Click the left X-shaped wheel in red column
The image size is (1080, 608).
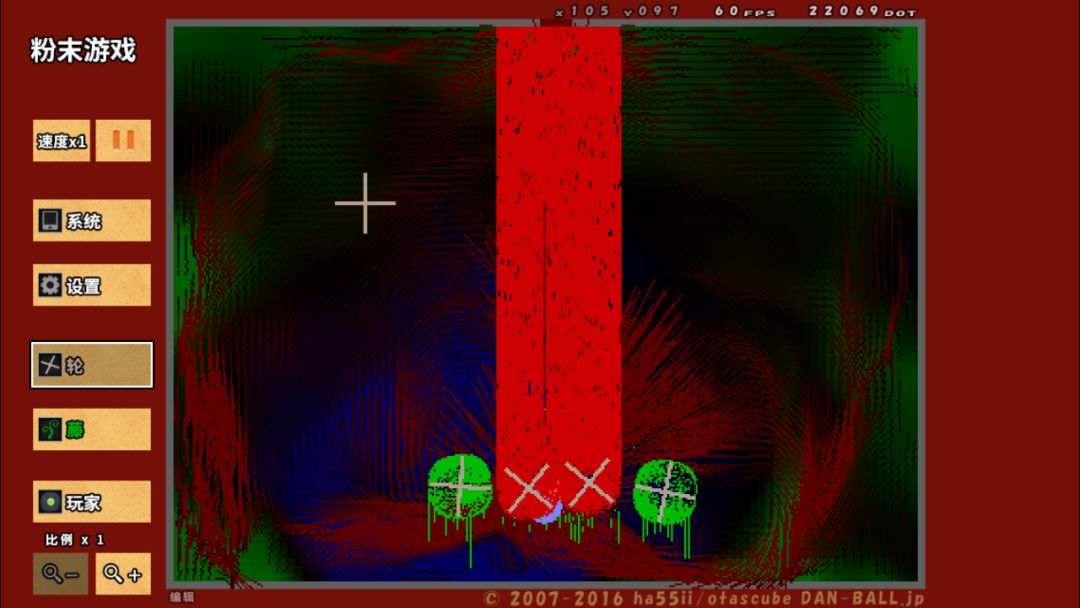point(527,488)
